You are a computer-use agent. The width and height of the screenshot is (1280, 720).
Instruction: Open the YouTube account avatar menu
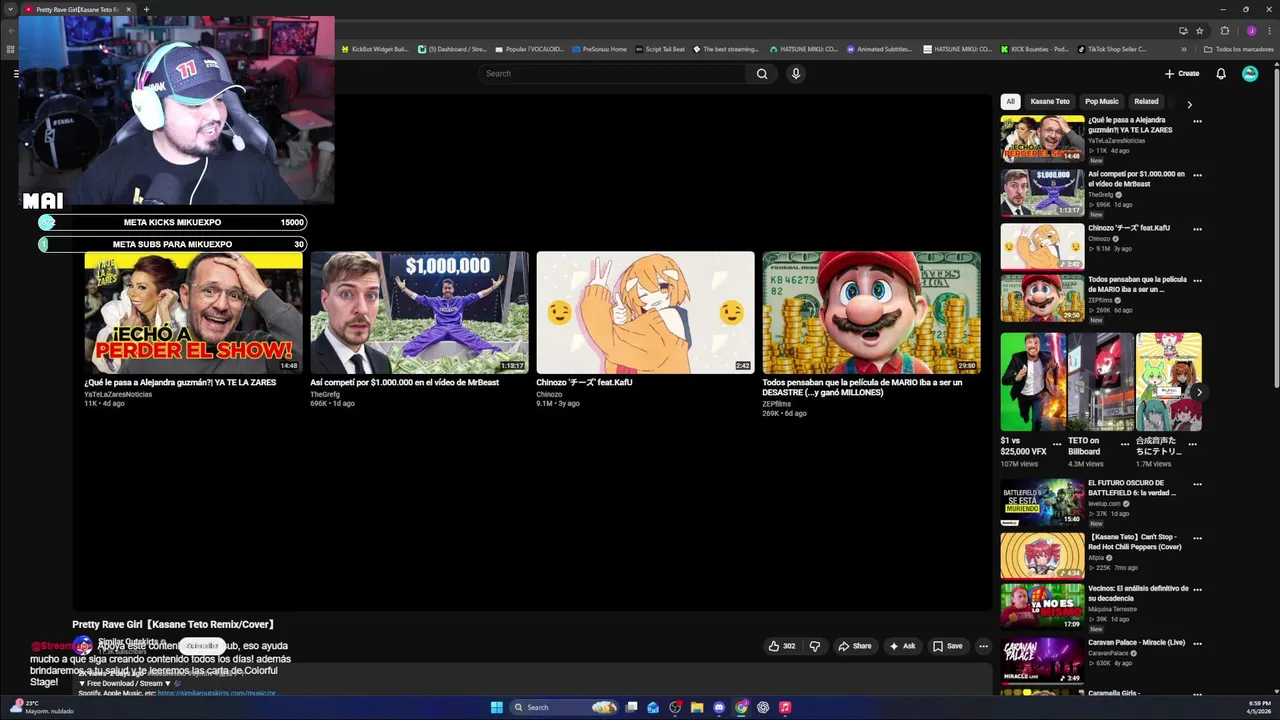pyautogui.click(x=1250, y=73)
